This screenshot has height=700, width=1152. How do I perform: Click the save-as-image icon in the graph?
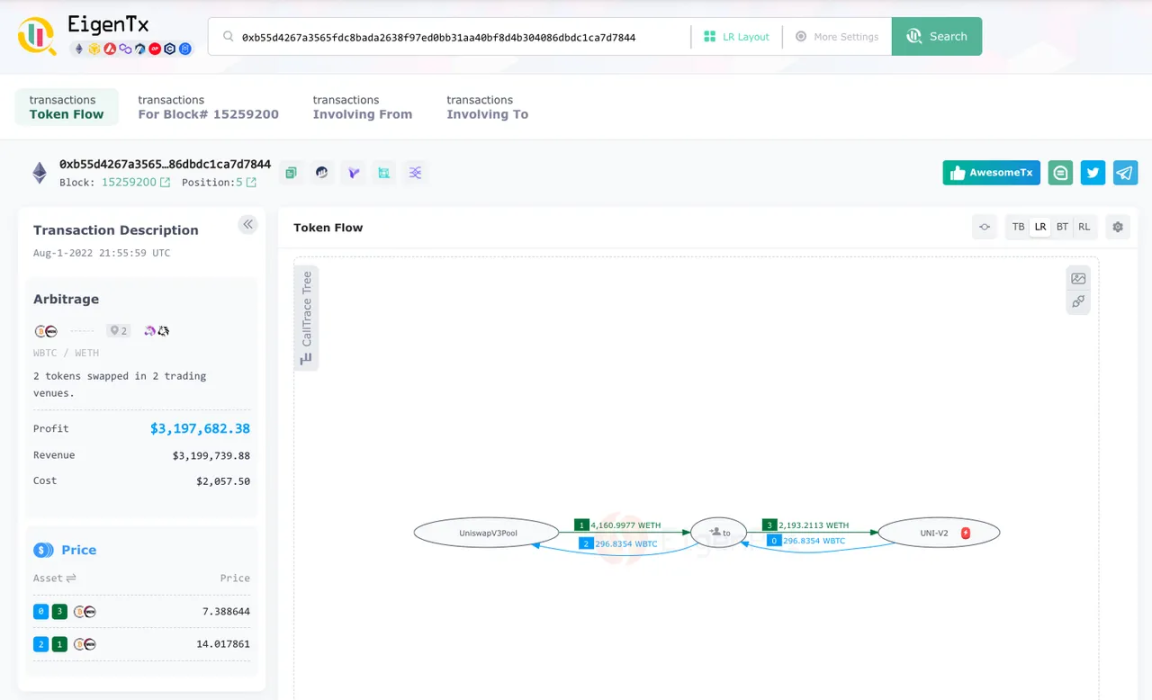click(x=1078, y=279)
